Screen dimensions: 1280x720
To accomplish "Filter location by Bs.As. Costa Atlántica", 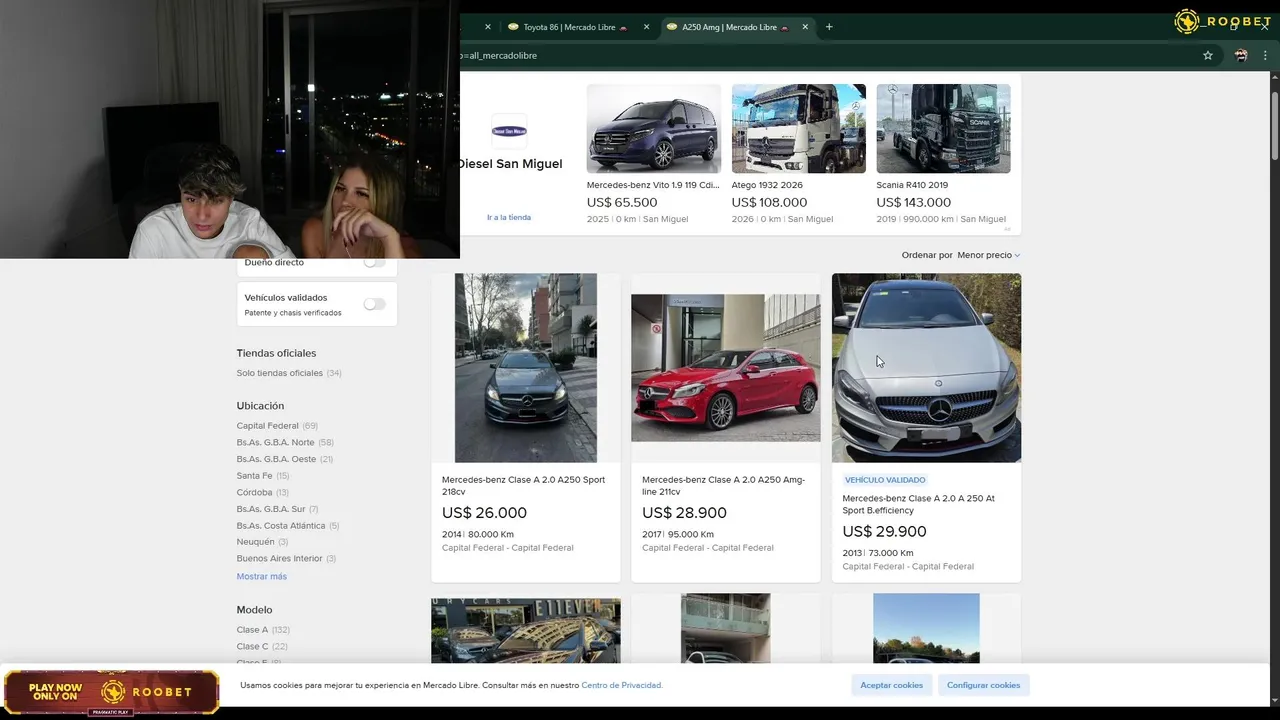I will point(288,526).
